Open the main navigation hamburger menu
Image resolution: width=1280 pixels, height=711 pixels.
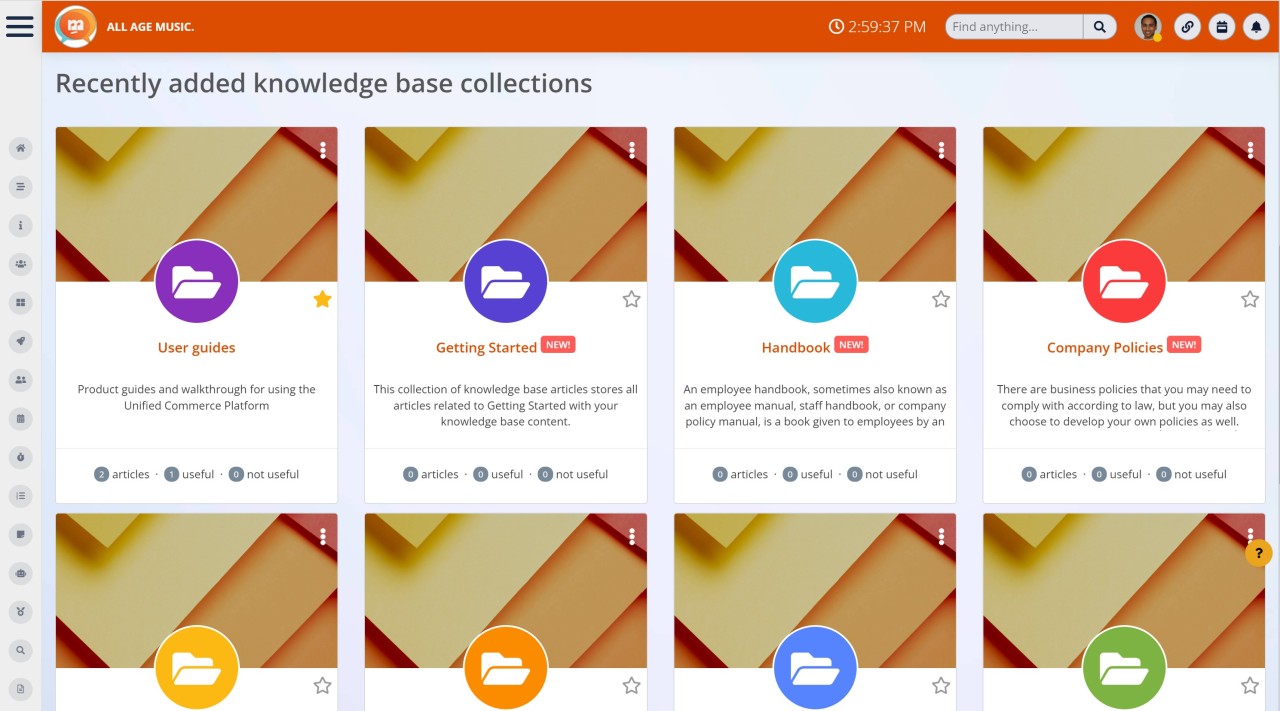[x=20, y=26]
